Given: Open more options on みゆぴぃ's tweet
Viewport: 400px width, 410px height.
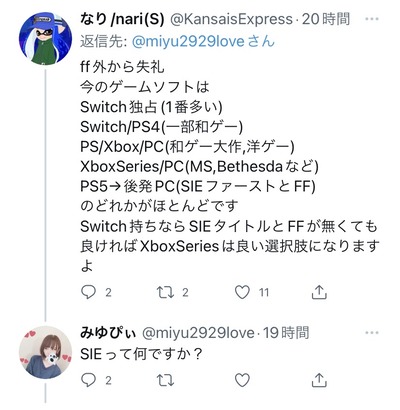Looking at the screenshot, I should click(x=372, y=333).
